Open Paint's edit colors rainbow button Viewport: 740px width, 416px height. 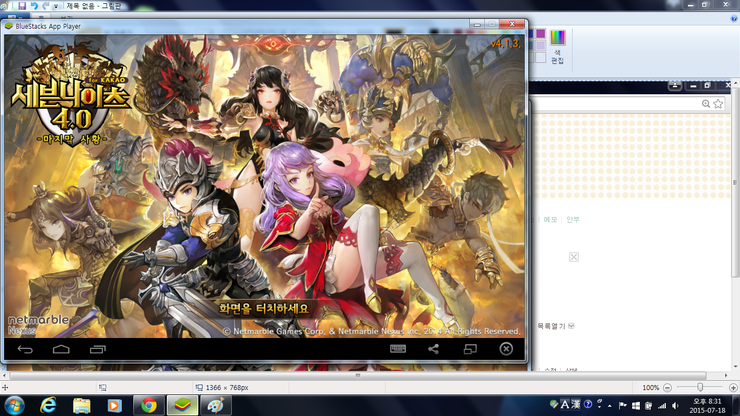(x=557, y=46)
